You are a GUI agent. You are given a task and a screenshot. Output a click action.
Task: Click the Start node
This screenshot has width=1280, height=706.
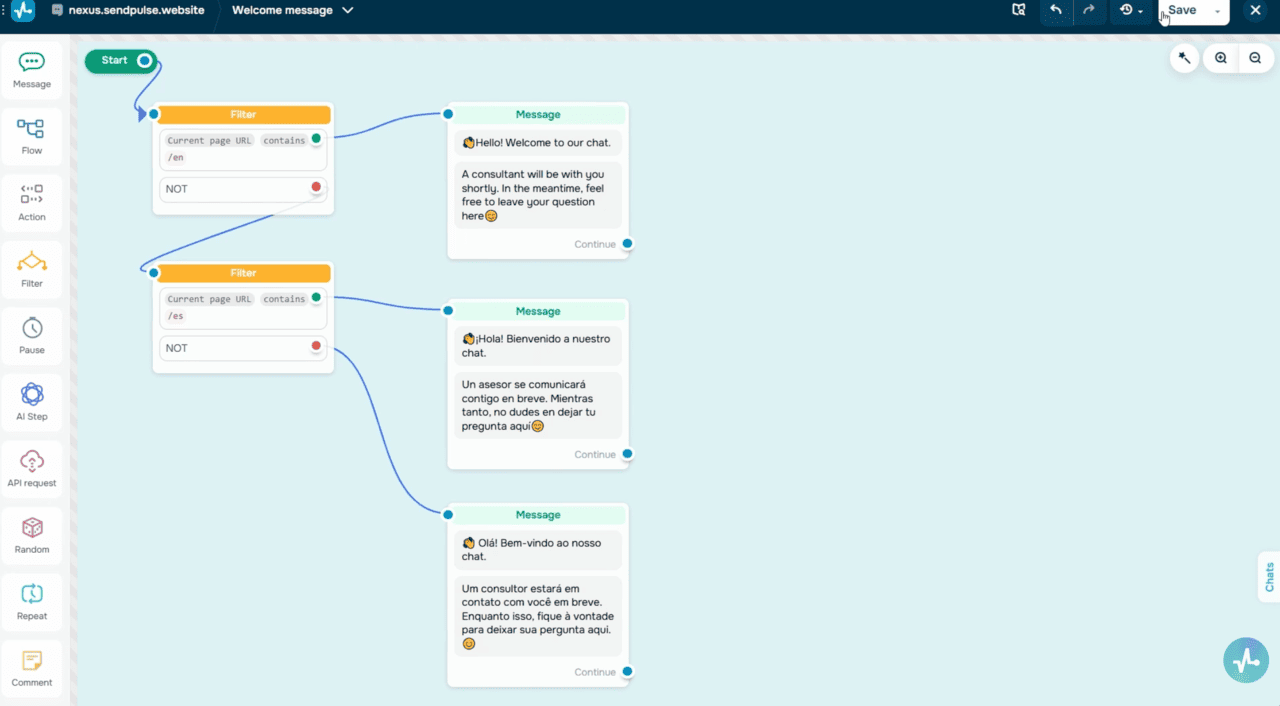click(x=114, y=61)
